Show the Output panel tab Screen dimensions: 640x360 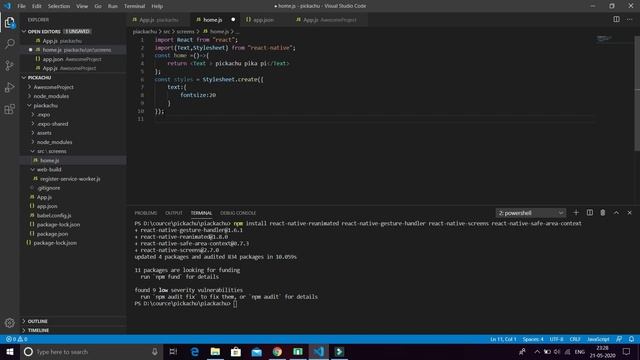[174, 213]
